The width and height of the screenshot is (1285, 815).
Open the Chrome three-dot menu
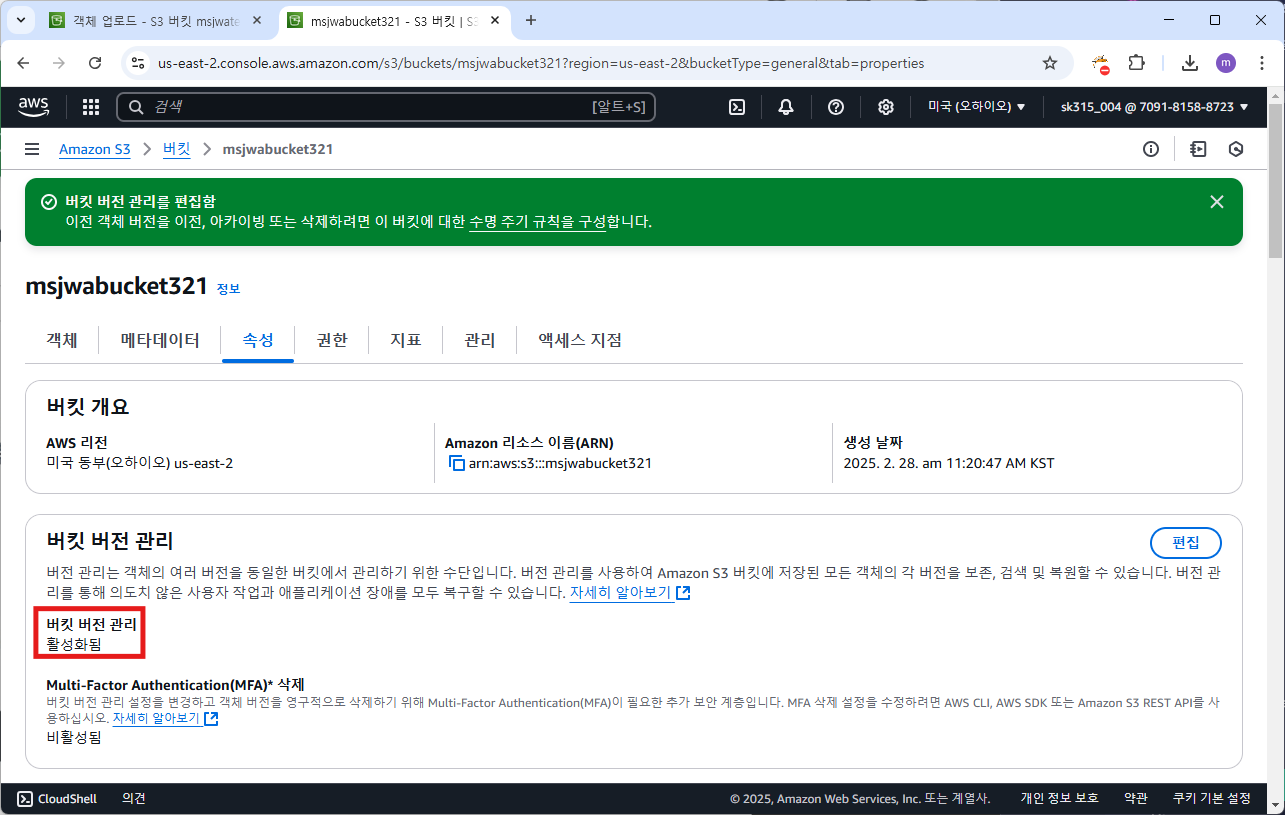click(x=1261, y=63)
